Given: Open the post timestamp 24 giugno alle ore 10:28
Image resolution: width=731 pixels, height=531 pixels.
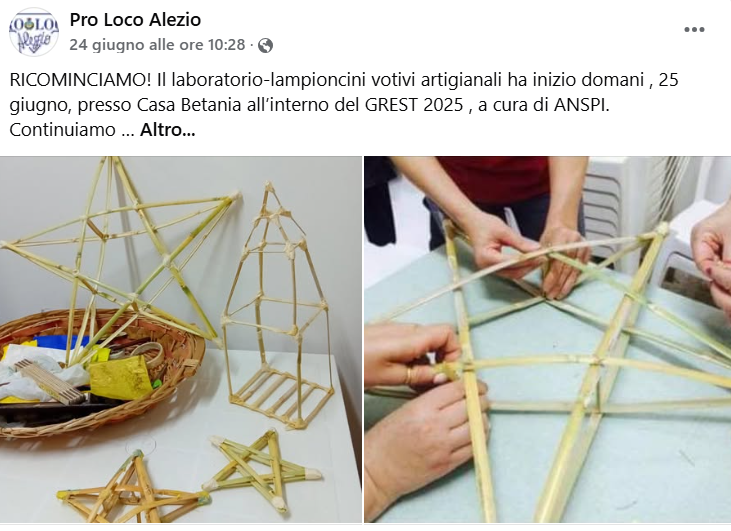Looking at the screenshot, I should tap(157, 45).
